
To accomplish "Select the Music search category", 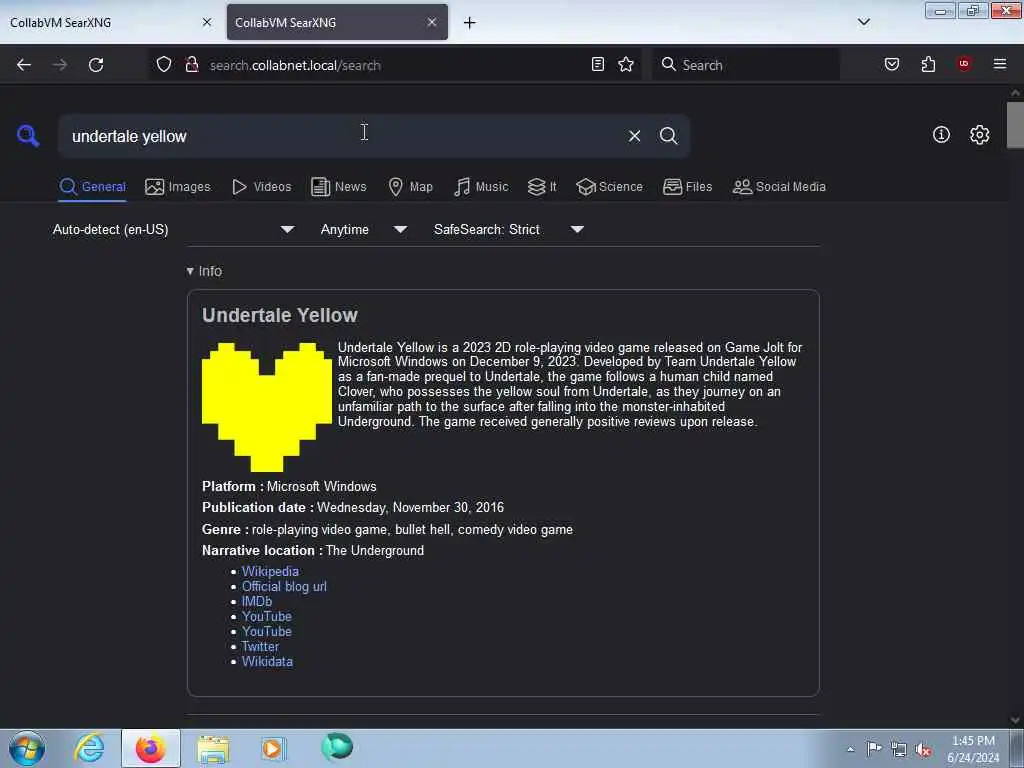I will click(481, 187).
